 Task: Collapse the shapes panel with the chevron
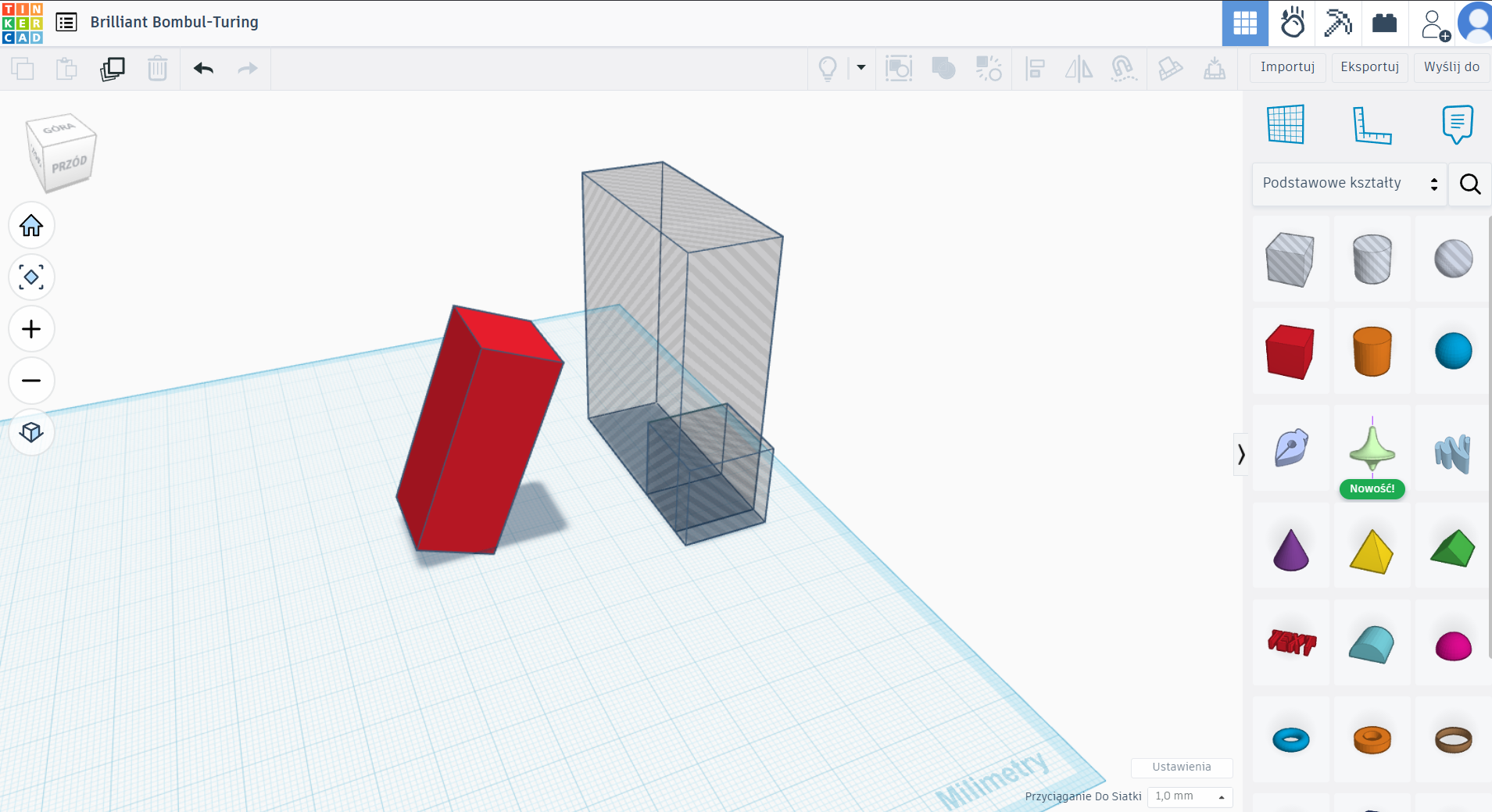click(x=1241, y=454)
